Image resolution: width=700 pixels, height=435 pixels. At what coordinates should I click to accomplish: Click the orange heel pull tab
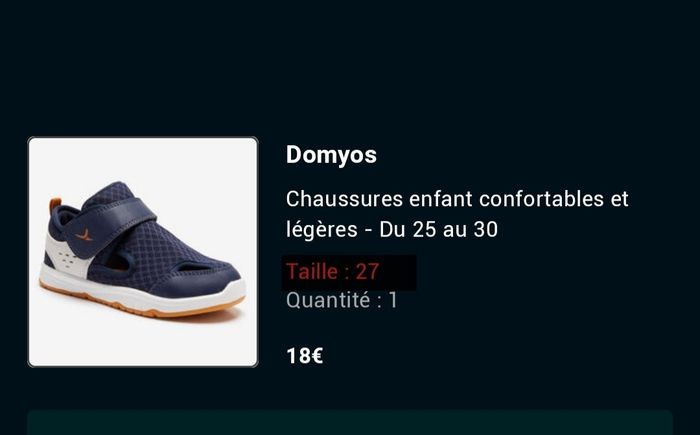click(x=54, y=204)
